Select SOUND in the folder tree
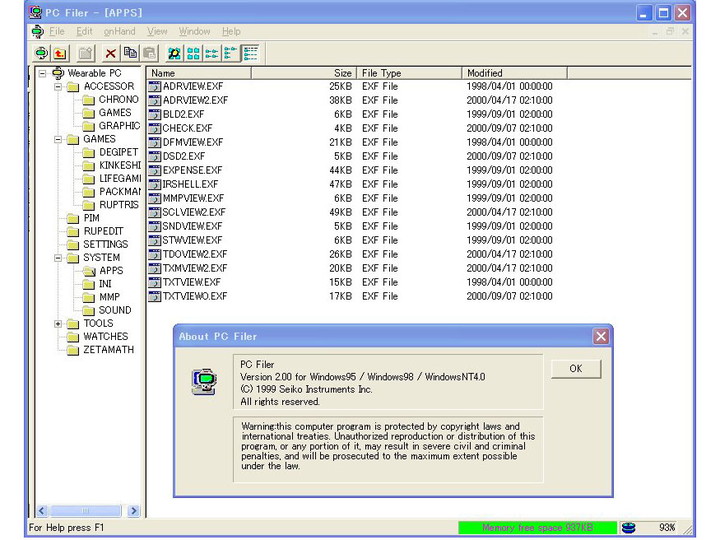720x540 pixels. 115,310
